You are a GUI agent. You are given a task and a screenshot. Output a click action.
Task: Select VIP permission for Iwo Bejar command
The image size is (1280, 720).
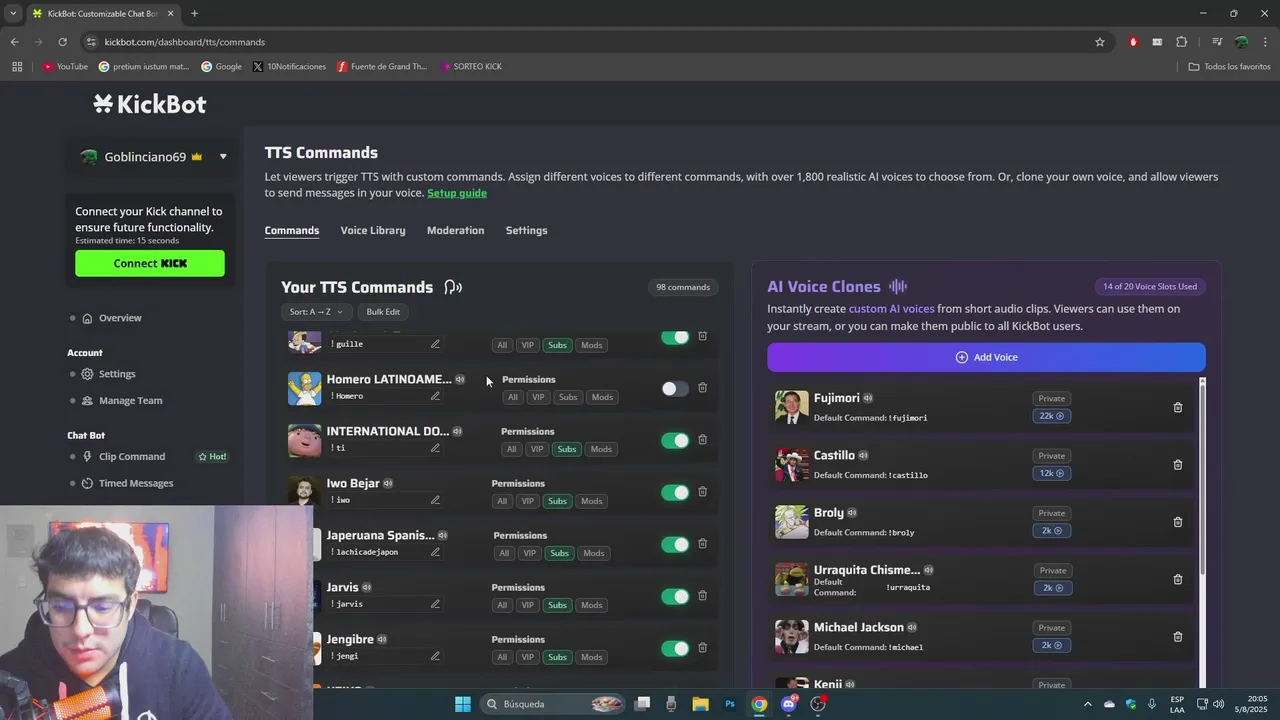point(528,501)
